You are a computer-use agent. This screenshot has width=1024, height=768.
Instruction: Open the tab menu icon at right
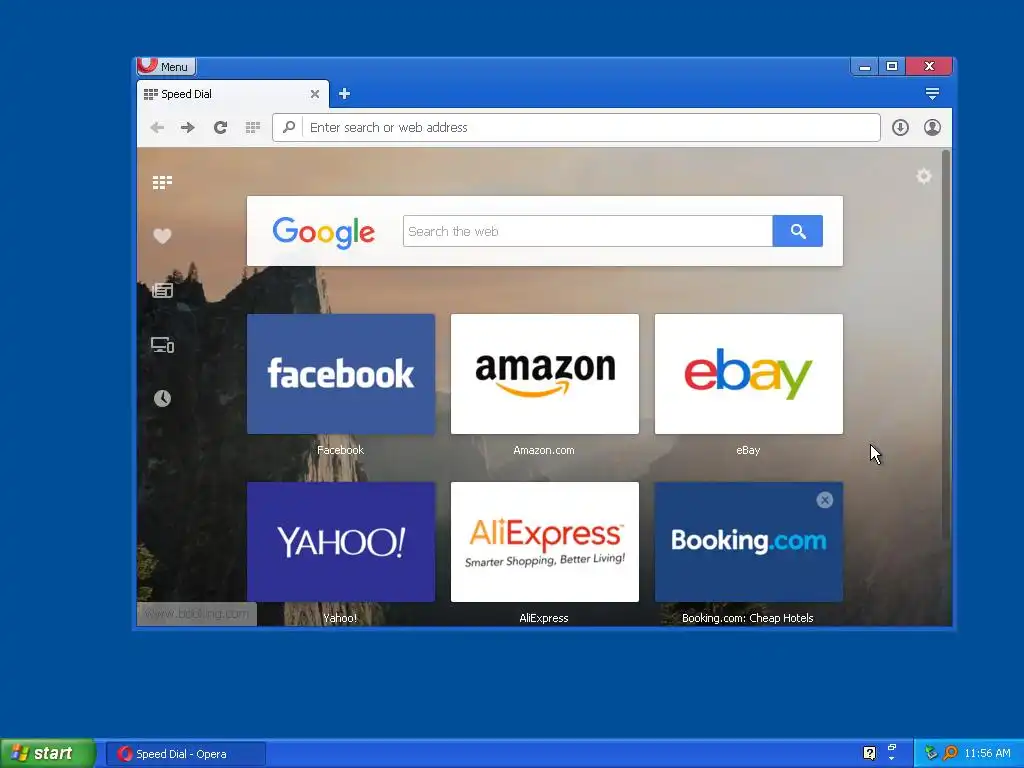point(932,94)
